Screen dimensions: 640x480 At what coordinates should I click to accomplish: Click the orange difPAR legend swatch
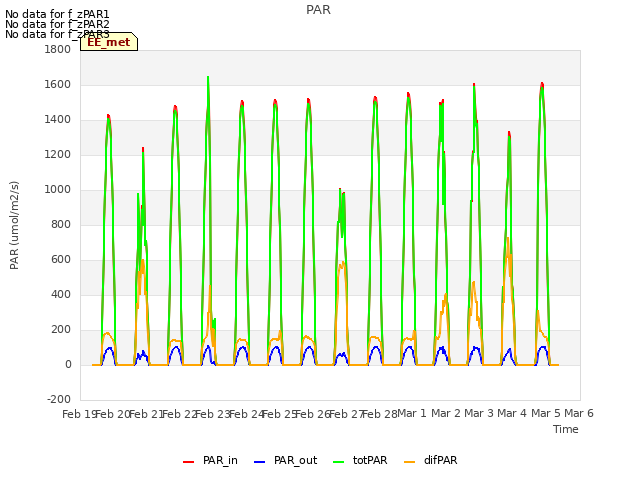(410, 462)
